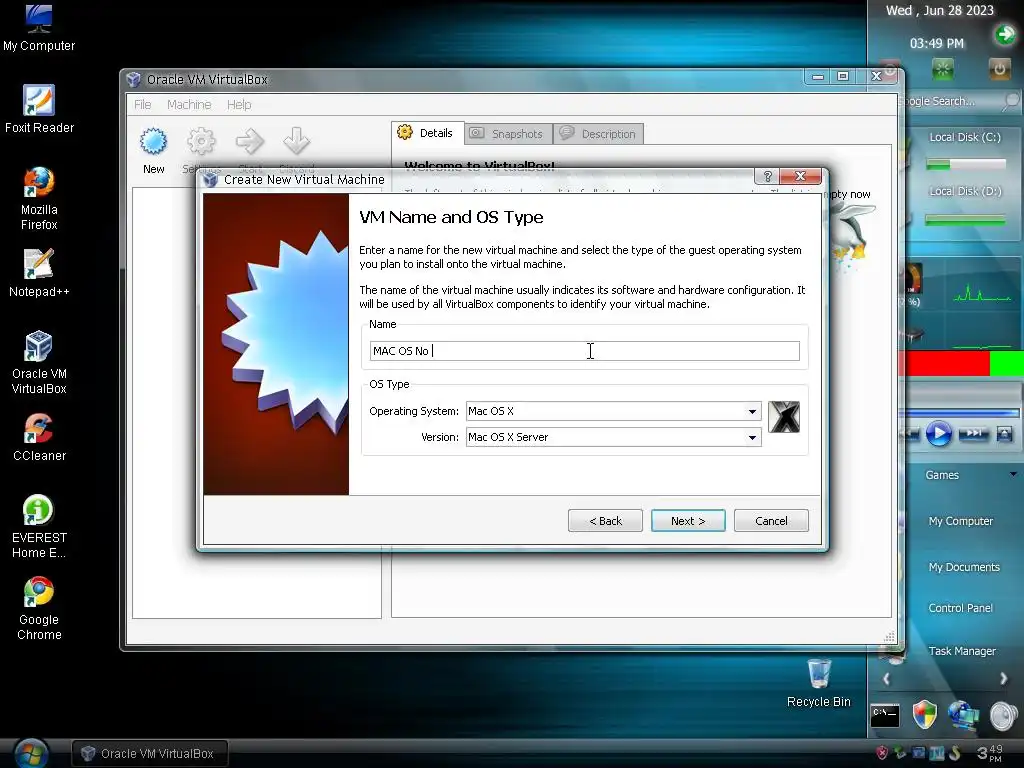Screen dimensions: 1024x768
Task: Click the < Back button
Action: [605, 521]
